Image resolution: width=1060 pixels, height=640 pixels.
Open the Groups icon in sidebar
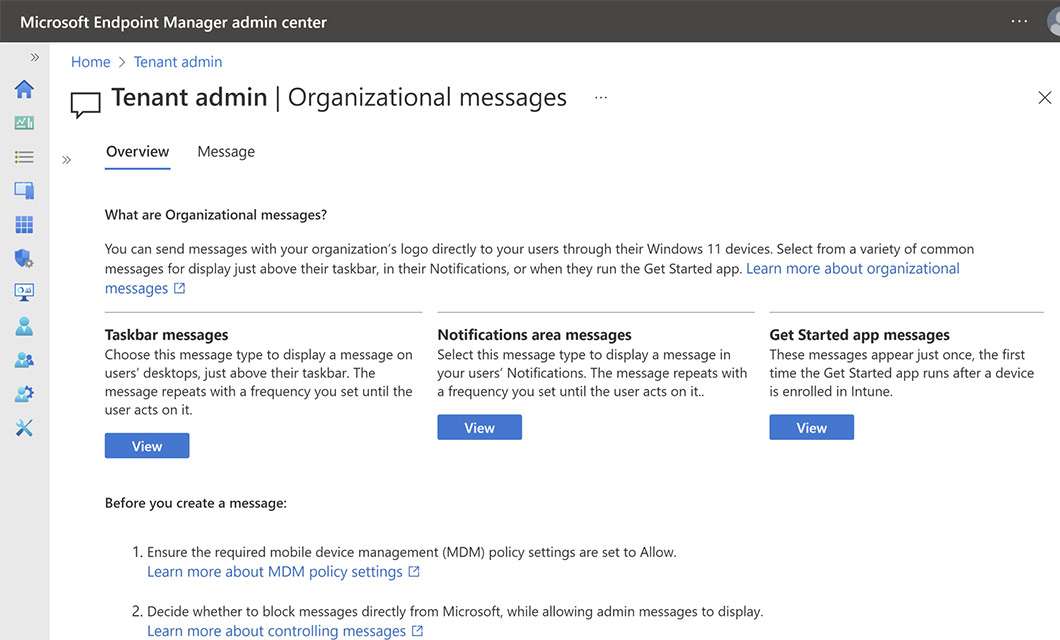tap(24, 360)
